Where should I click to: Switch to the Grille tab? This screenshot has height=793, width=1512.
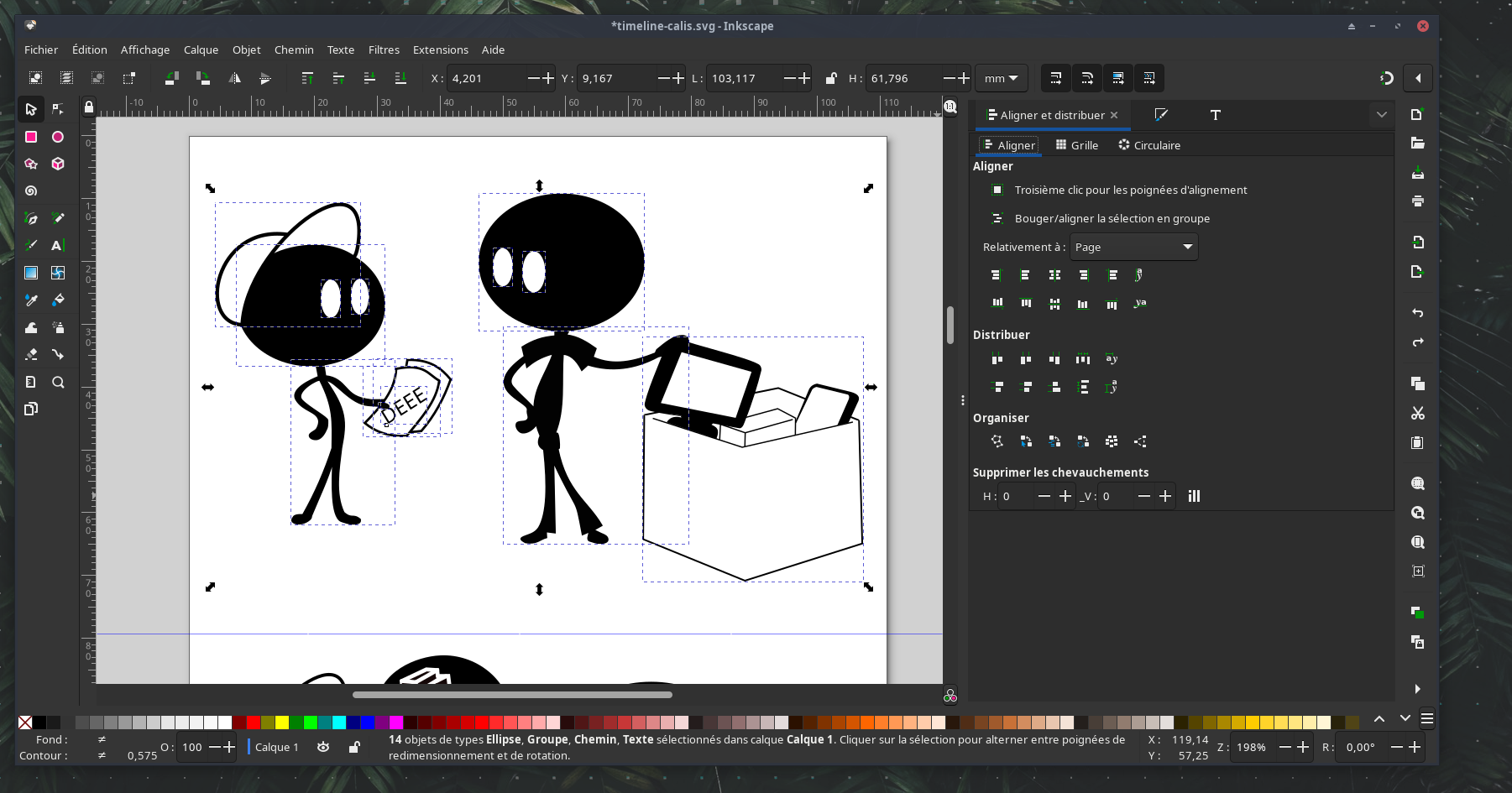click(x=1077, y=145)
